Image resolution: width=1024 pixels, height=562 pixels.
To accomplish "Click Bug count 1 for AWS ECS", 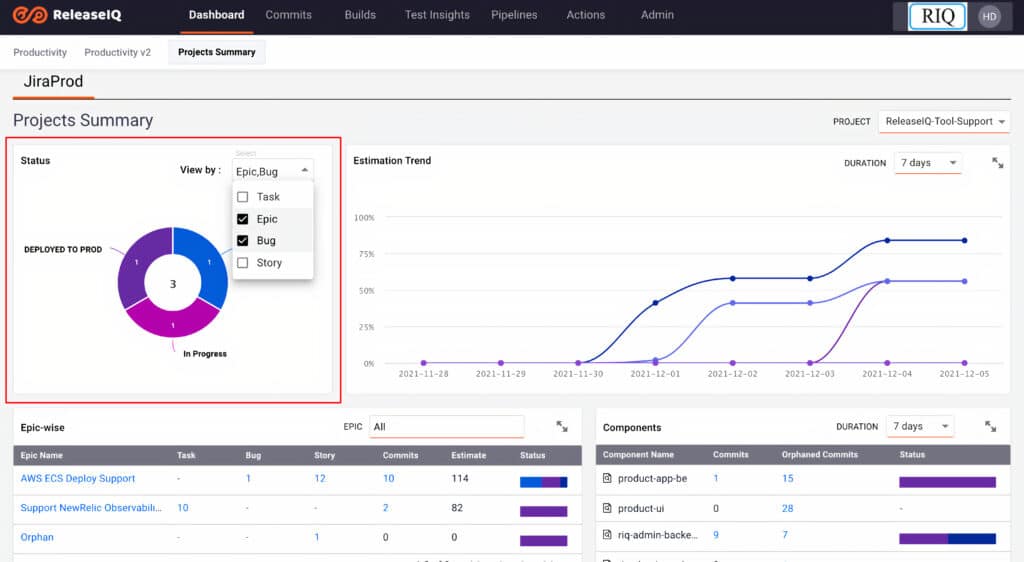I will coord(248,478).
